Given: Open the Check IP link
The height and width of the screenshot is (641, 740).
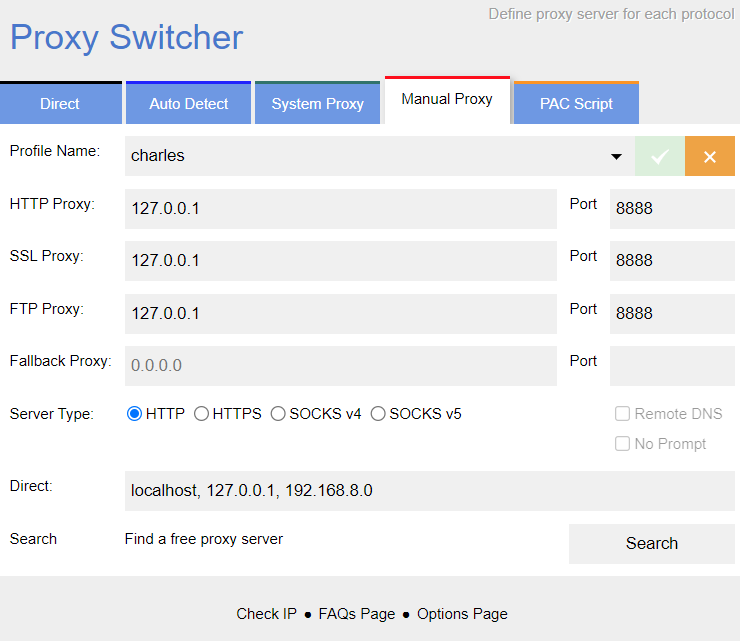Looking at the screenshot, I should 266,614.
